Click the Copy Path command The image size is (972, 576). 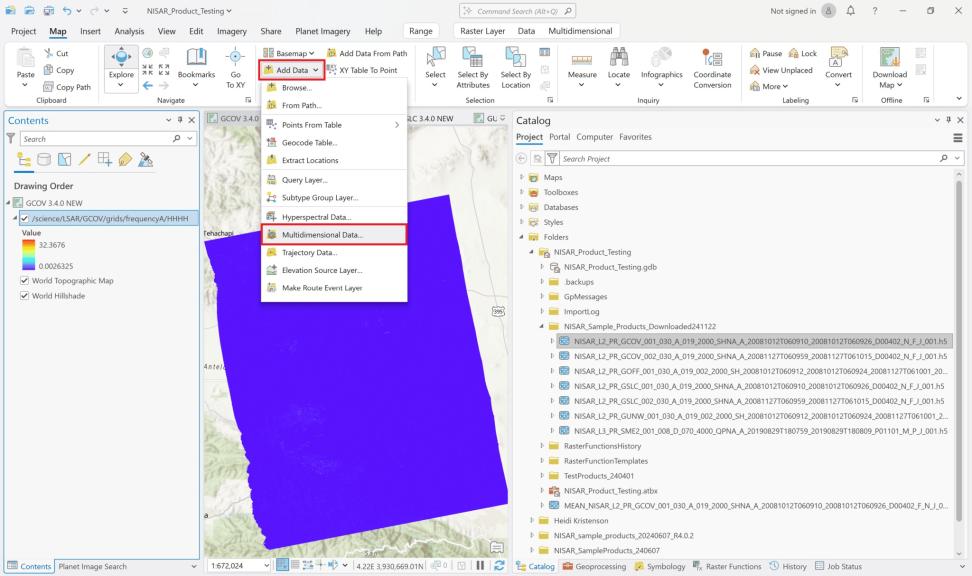(67, 87)
